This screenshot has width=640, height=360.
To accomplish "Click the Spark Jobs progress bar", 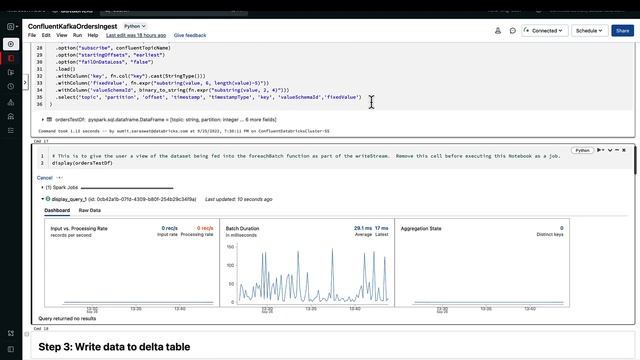I will click(127, 188).
